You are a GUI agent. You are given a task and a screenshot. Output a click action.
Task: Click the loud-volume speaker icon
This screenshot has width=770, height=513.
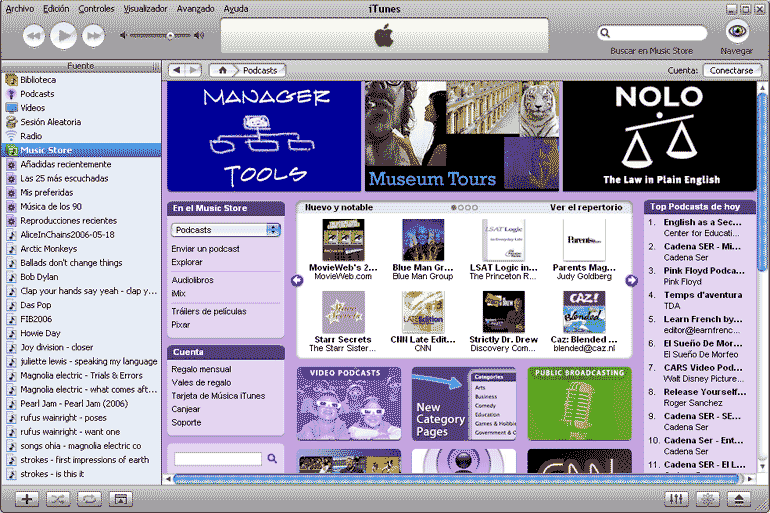click(x=199, y=35)
